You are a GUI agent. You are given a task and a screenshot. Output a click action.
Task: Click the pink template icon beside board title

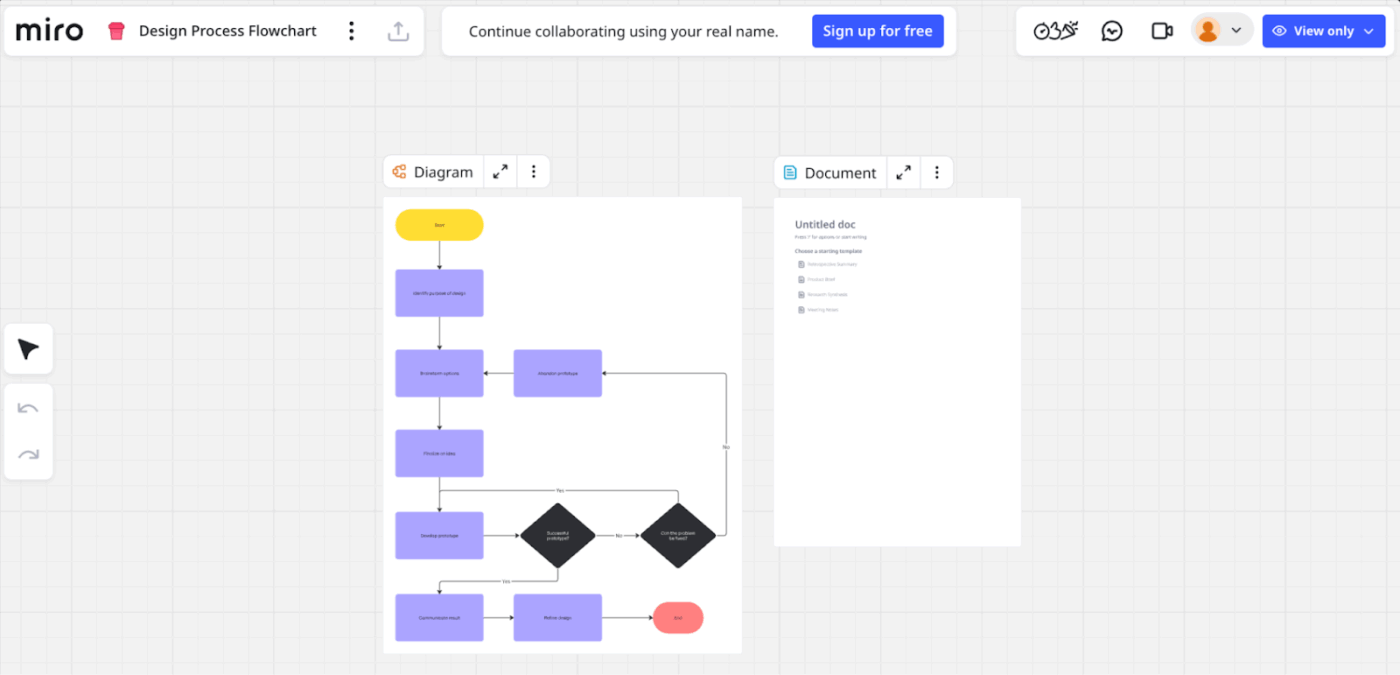[x=117, y=30]
